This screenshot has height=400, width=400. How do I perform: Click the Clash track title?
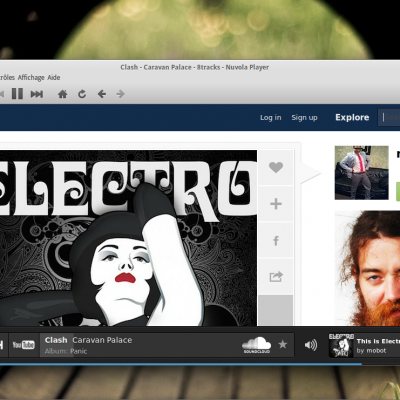coord(56,340)
